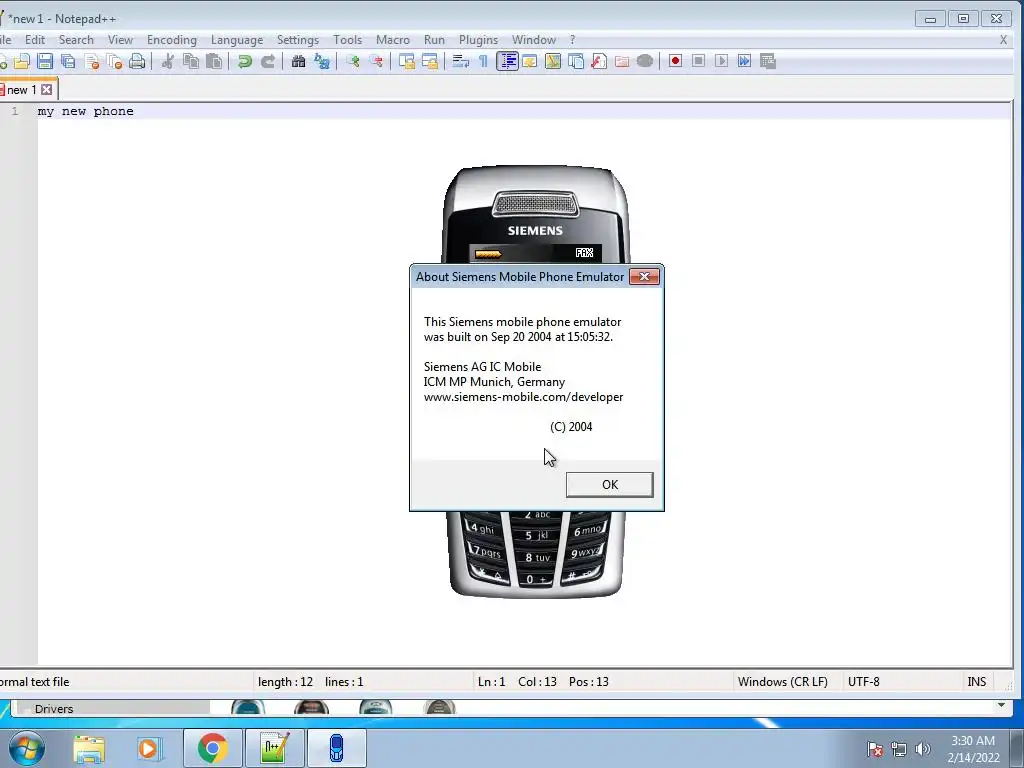Redo using the grey redo arrow icon
Image resolution: width=1024 pixels, height=768 pixels.
[x=268, y=61]
